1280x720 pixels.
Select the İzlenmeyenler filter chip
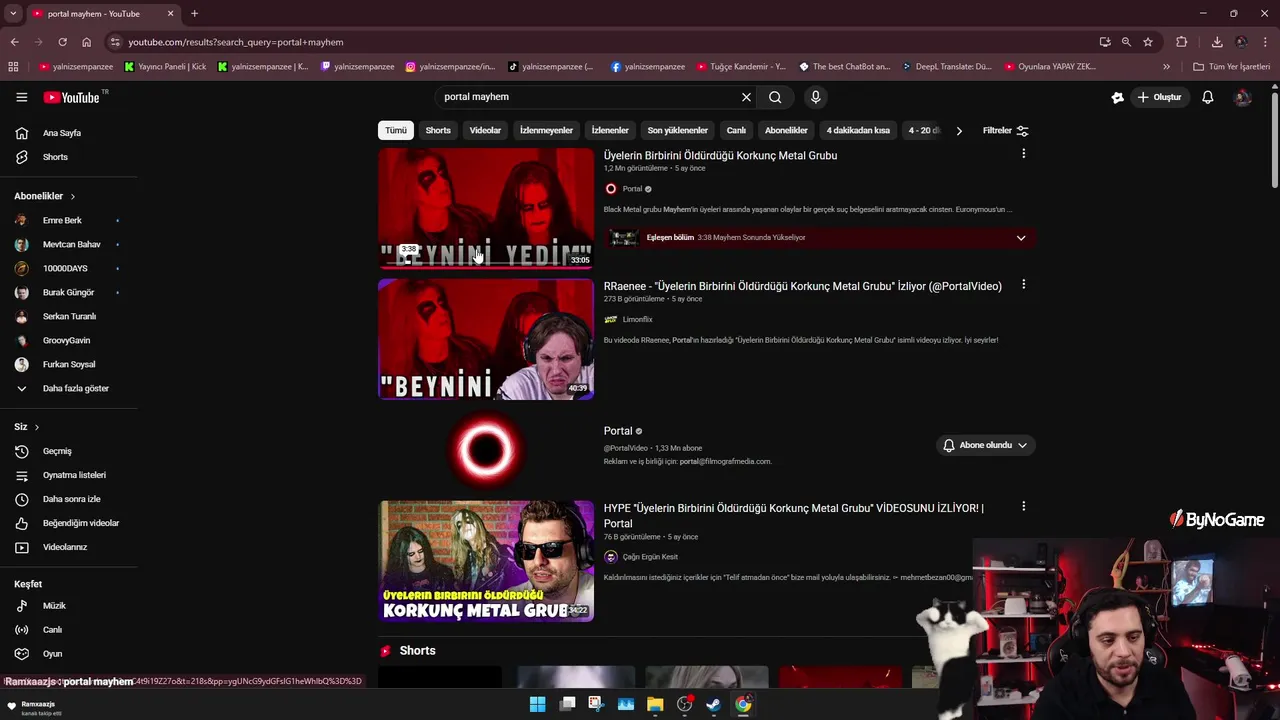[x=546, y=131]
